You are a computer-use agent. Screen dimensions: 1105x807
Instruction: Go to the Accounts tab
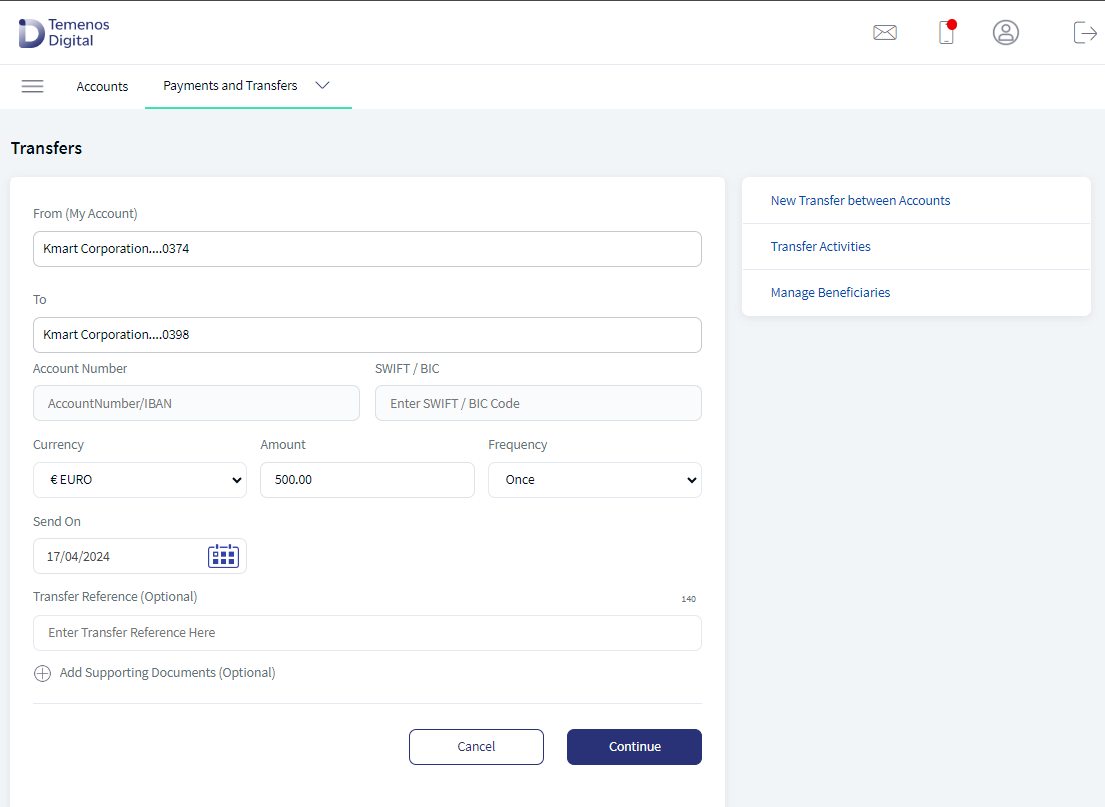pyautogui.click(x=102, y=87)
